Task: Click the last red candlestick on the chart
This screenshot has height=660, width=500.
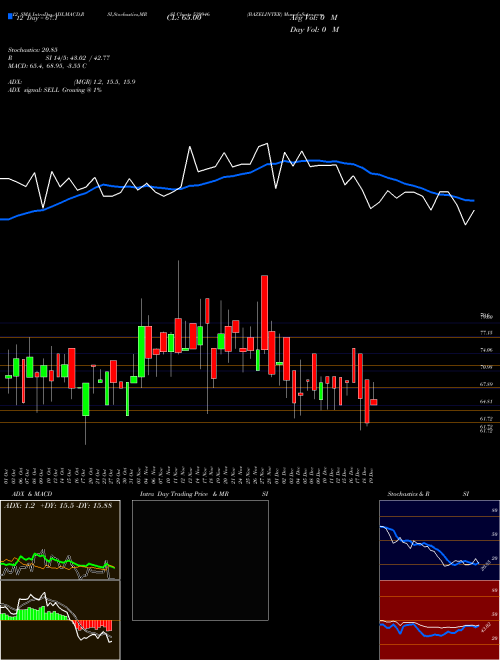Action: click(374, 402)
